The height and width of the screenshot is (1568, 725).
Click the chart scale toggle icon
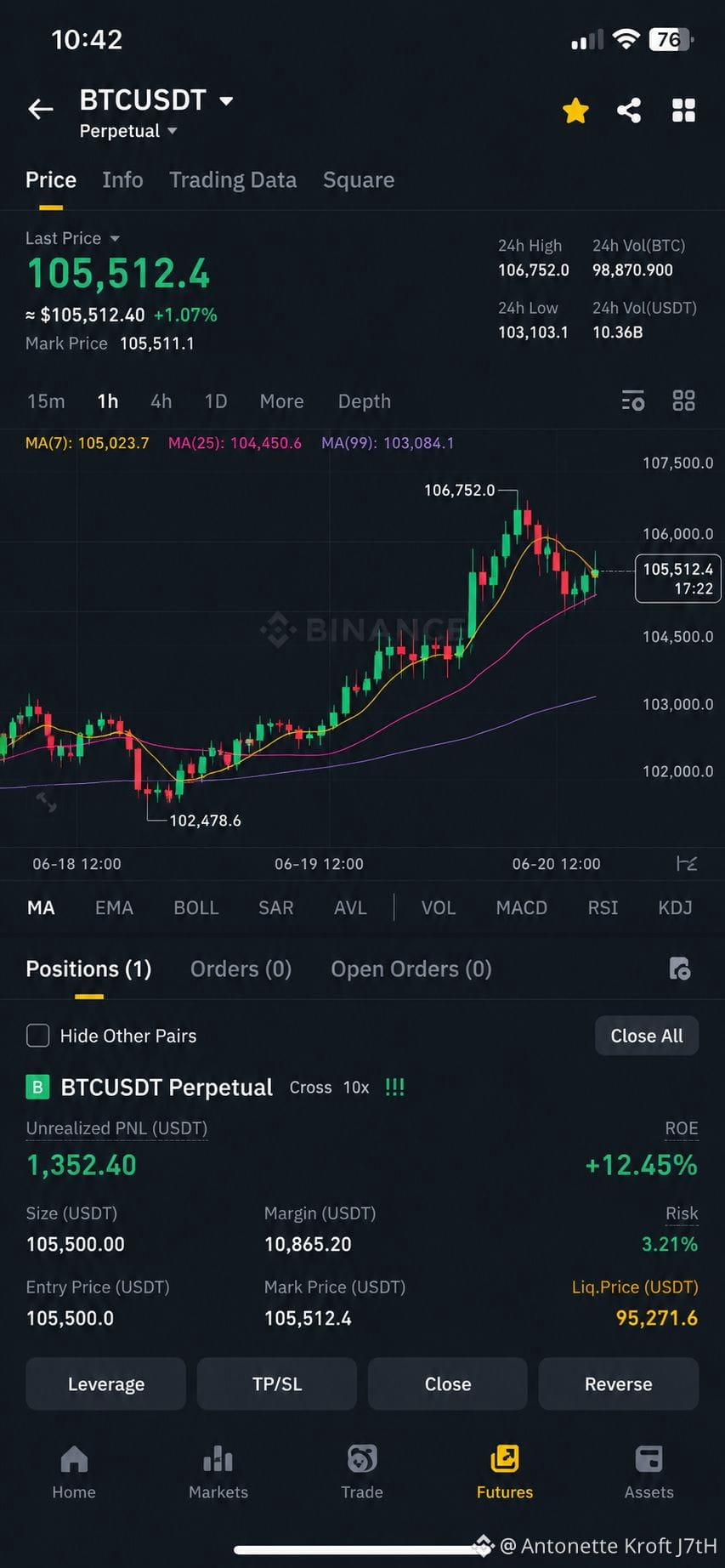(x=687, y=864)
